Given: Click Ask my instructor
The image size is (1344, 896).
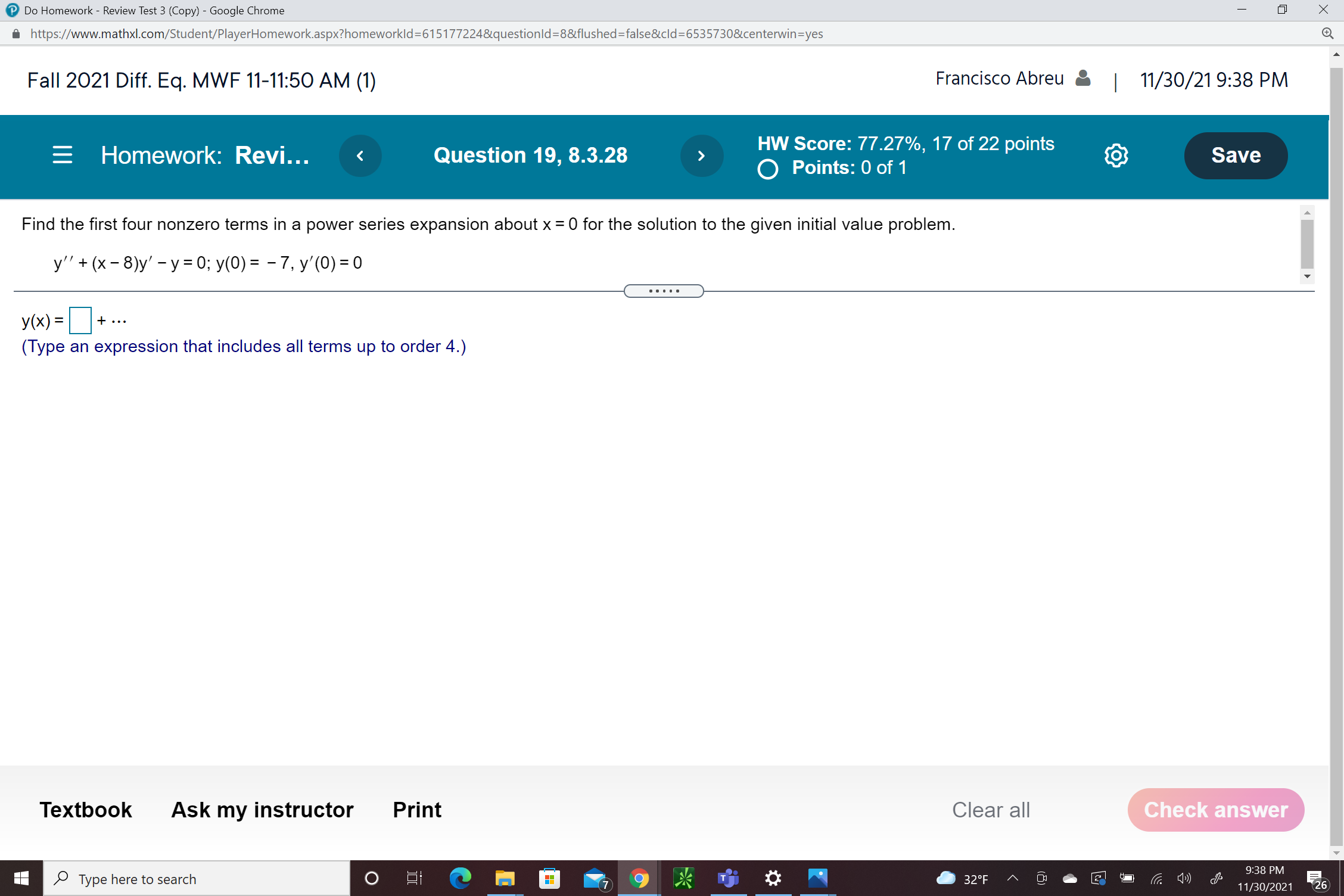Looking at the screenshot, I should (x=262, y=810).
